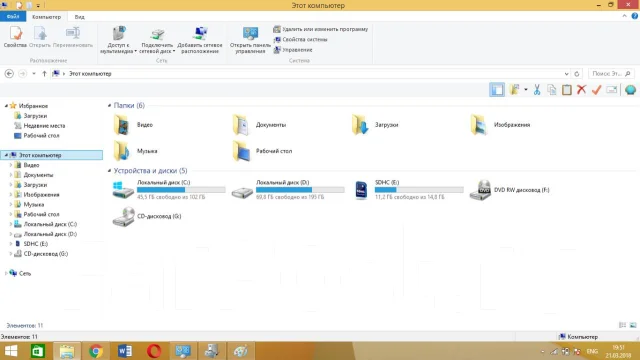Open media access (Доступ к мультимедиа) dropdown

[x=118, y=40]
